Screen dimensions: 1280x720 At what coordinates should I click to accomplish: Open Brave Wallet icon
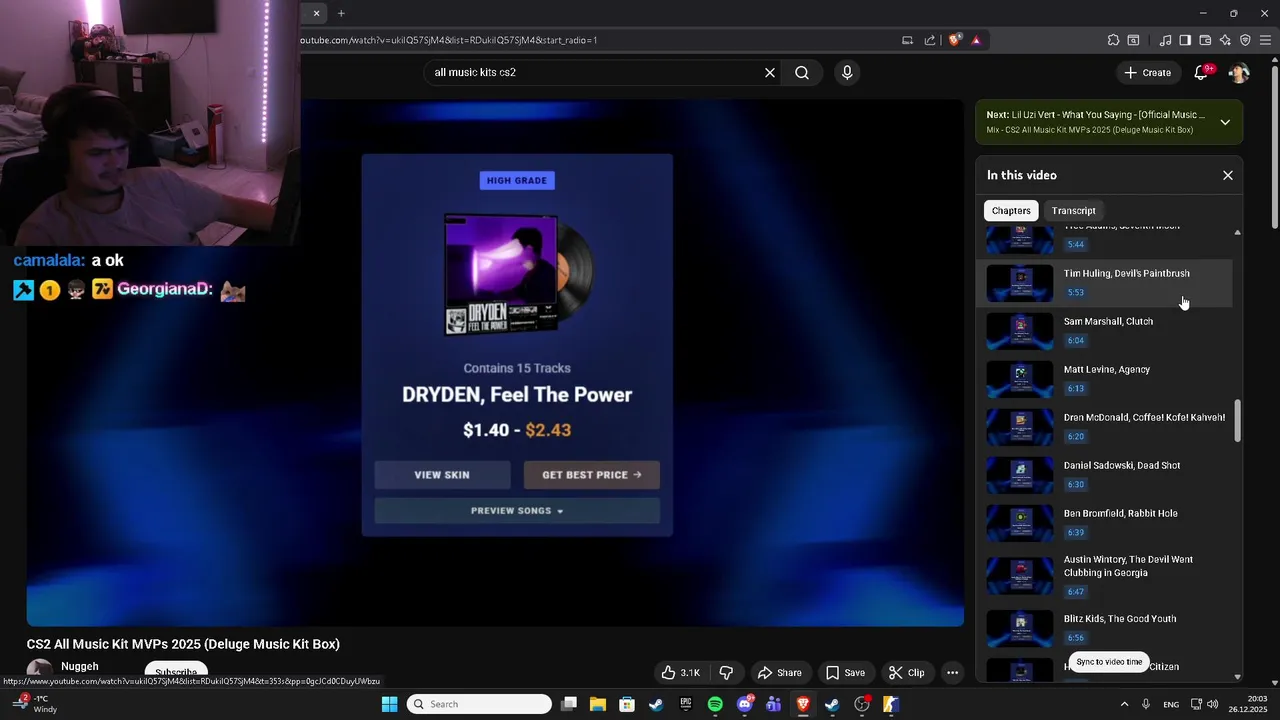pos(1205,40)
